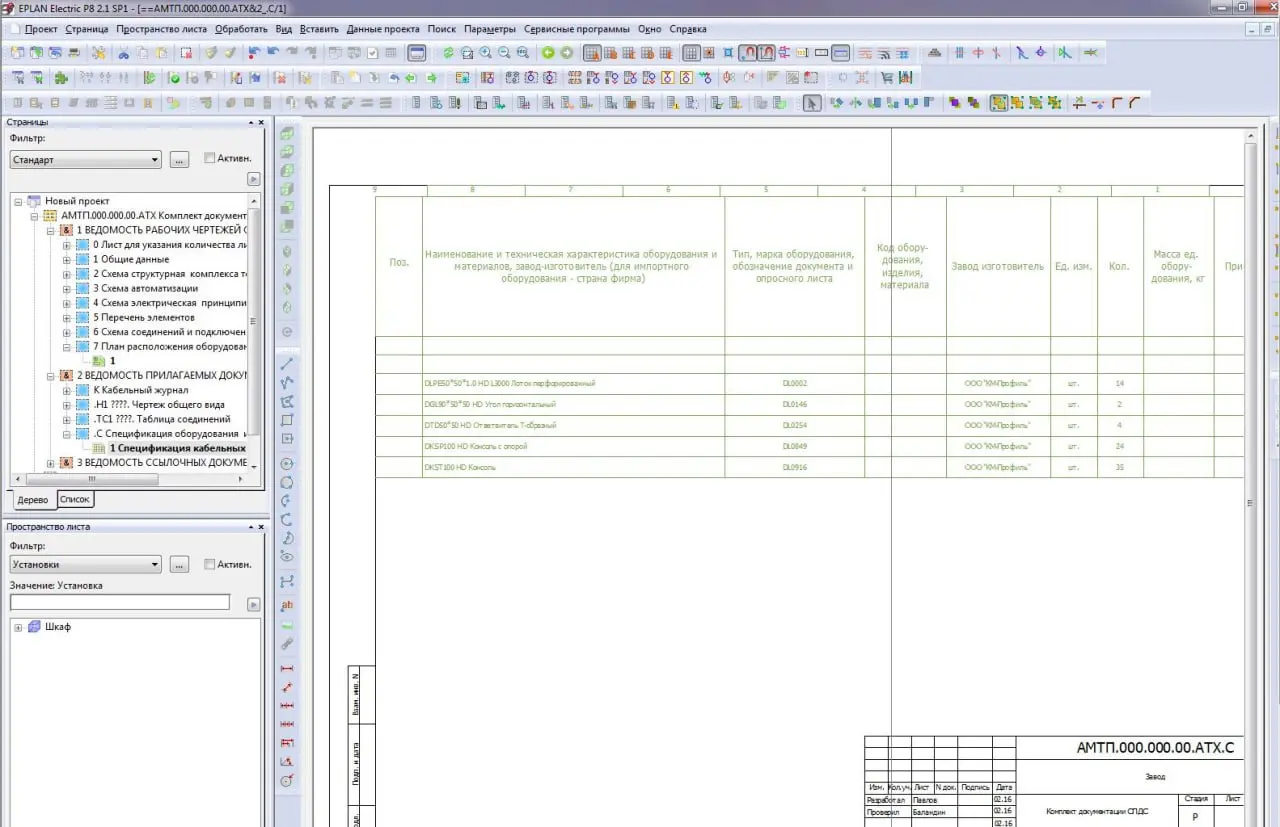
Task: Select the Rectangle drawing tool
Action: 287,420
